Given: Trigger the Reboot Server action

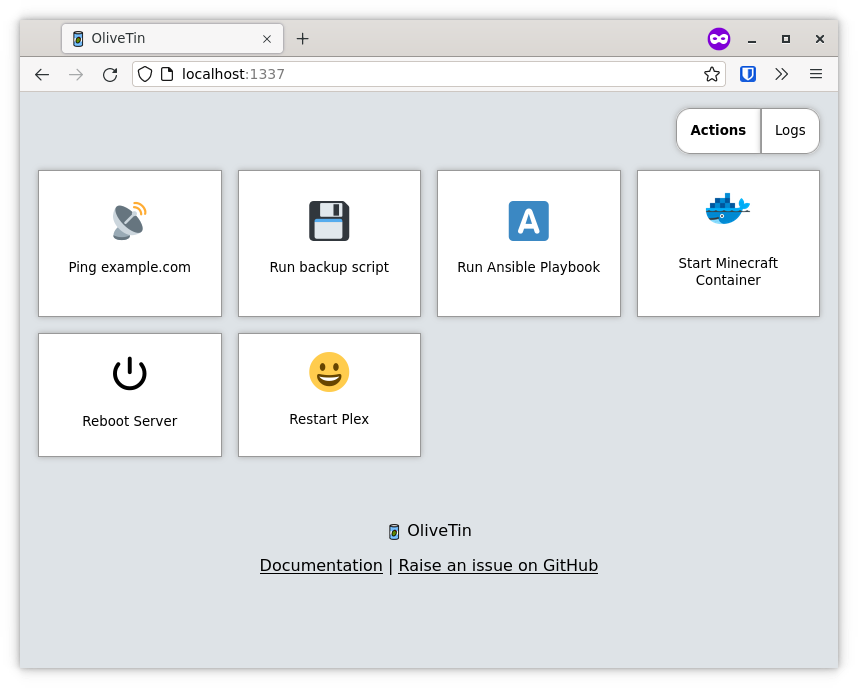Looking at the screenshot, I should pos(129,394).
